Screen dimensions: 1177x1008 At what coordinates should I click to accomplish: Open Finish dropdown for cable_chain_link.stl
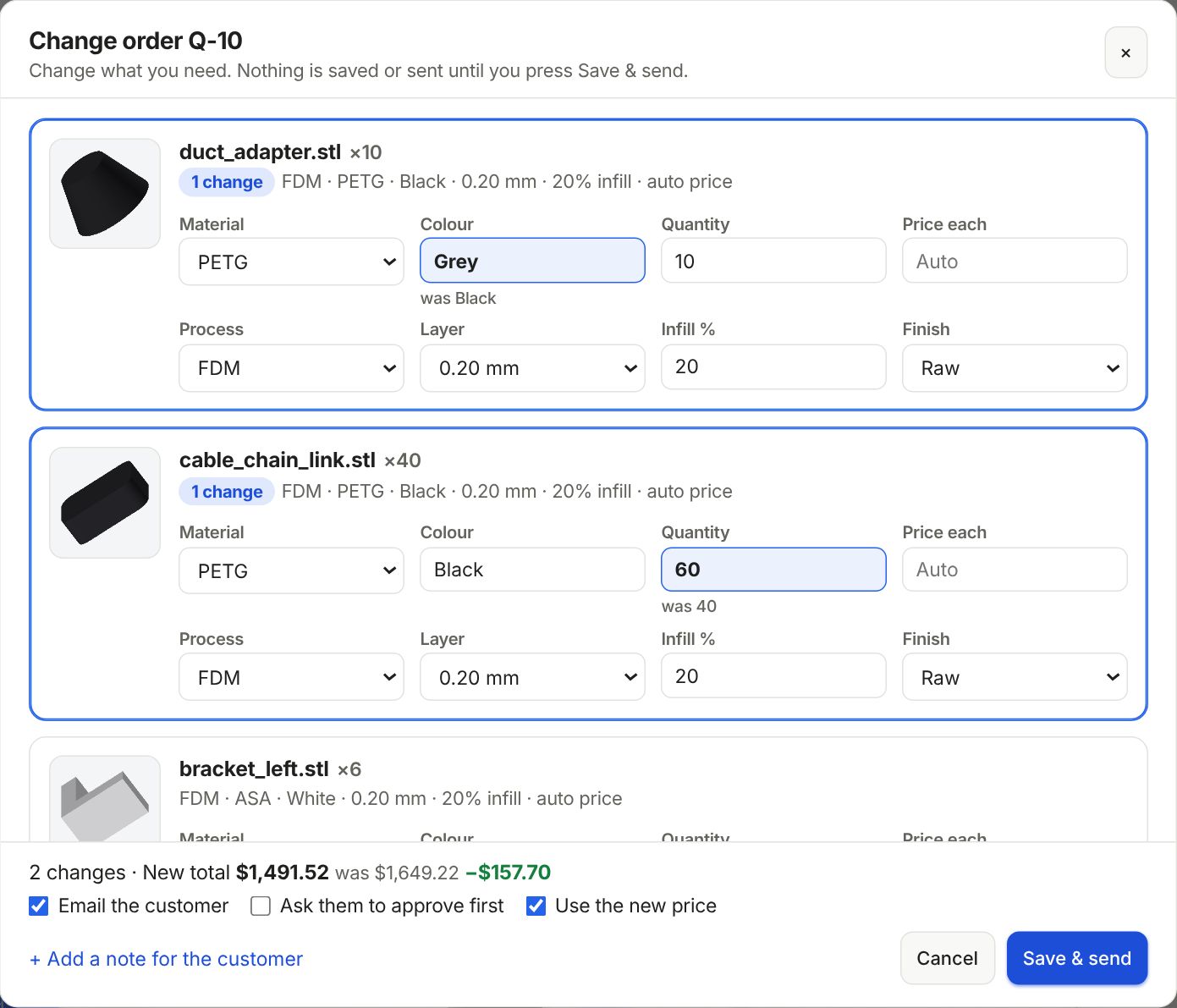point(1015,677)
